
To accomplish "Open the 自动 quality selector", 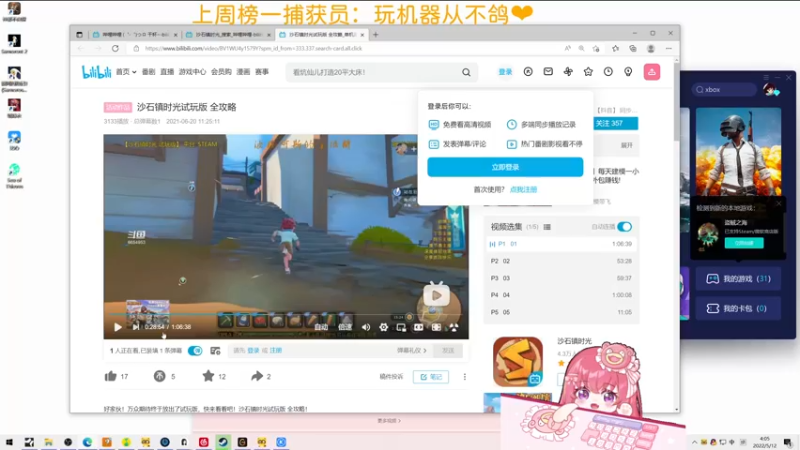I will coord(321,327).
